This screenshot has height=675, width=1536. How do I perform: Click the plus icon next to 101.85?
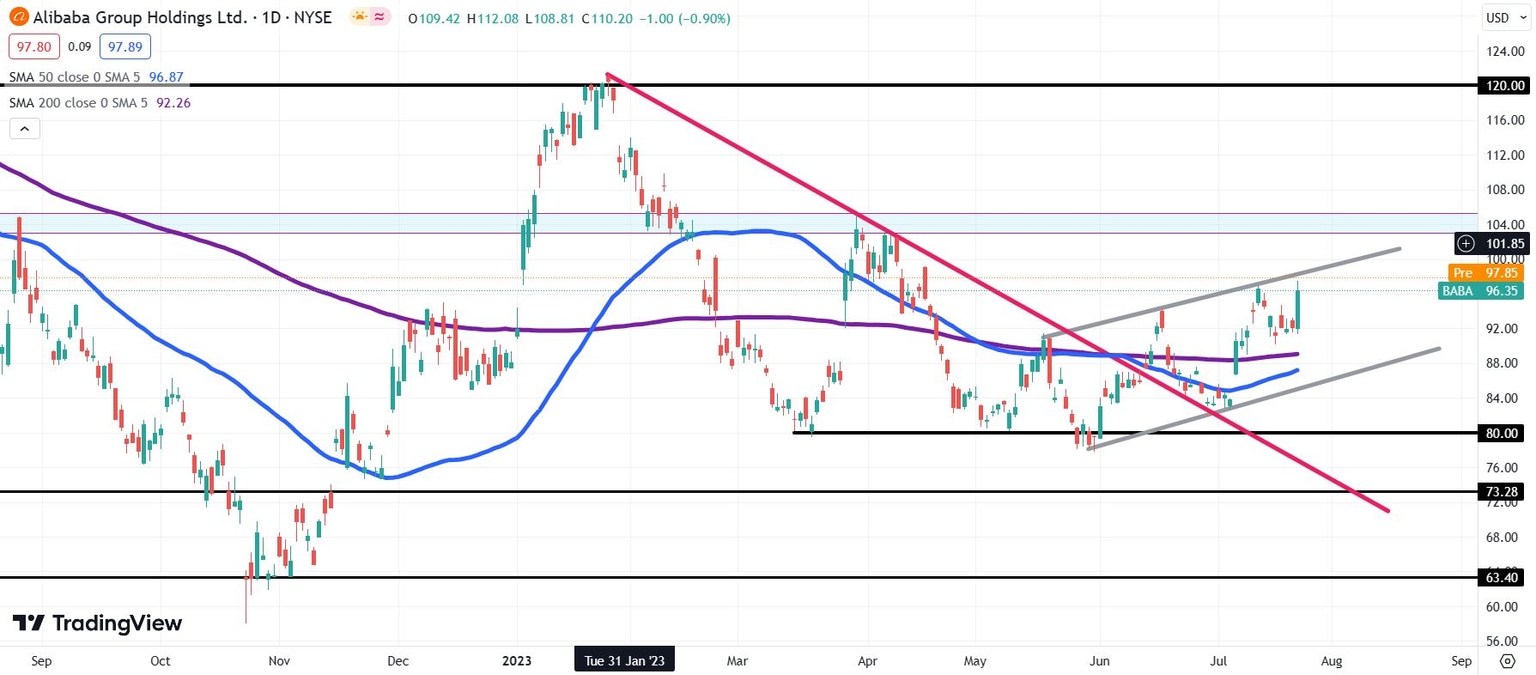1466,243
